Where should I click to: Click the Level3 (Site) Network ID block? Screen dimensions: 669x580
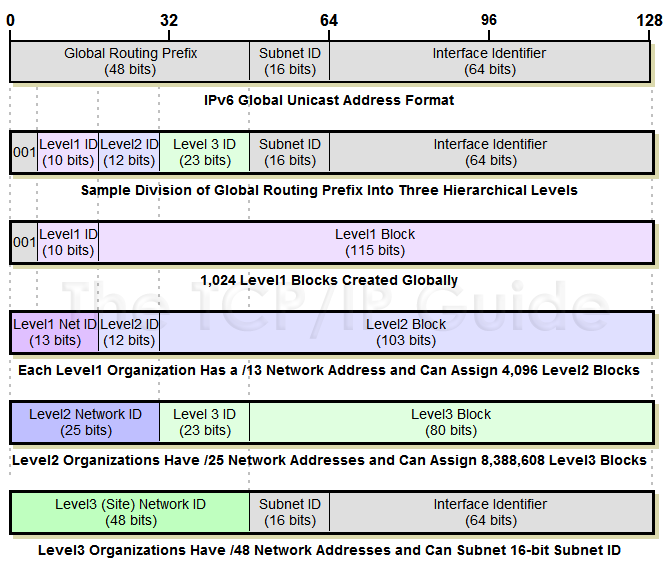pos(130,512)
